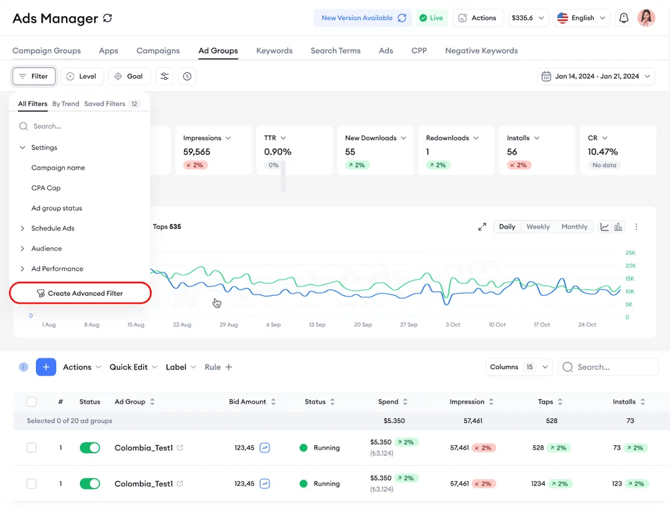Viewport: 670px width, 505px height.
Task: Click the user profile avatar
Action: pyautogui.click(x=646, y=18)
